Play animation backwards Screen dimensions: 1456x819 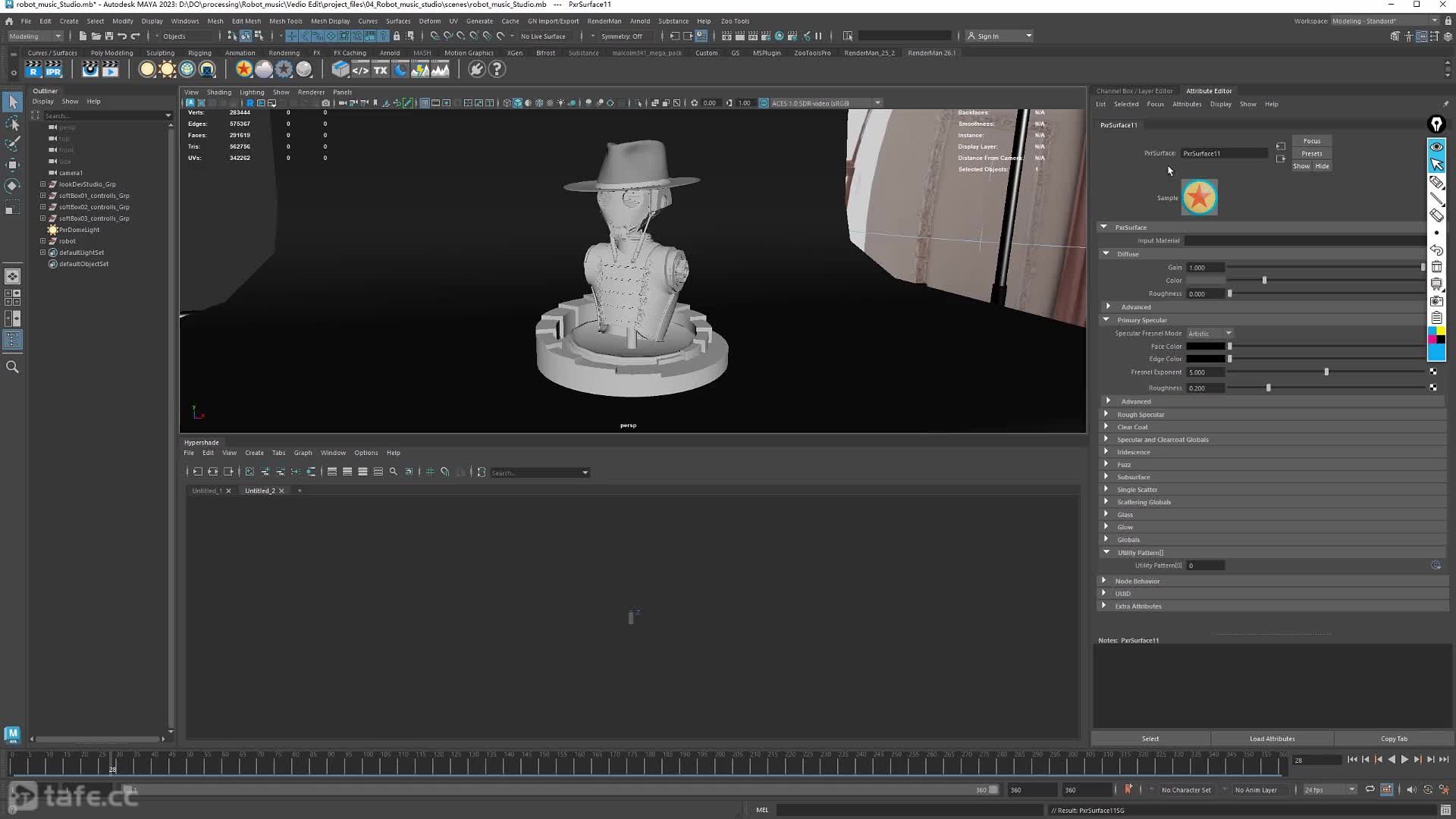tap(1392, 759)
